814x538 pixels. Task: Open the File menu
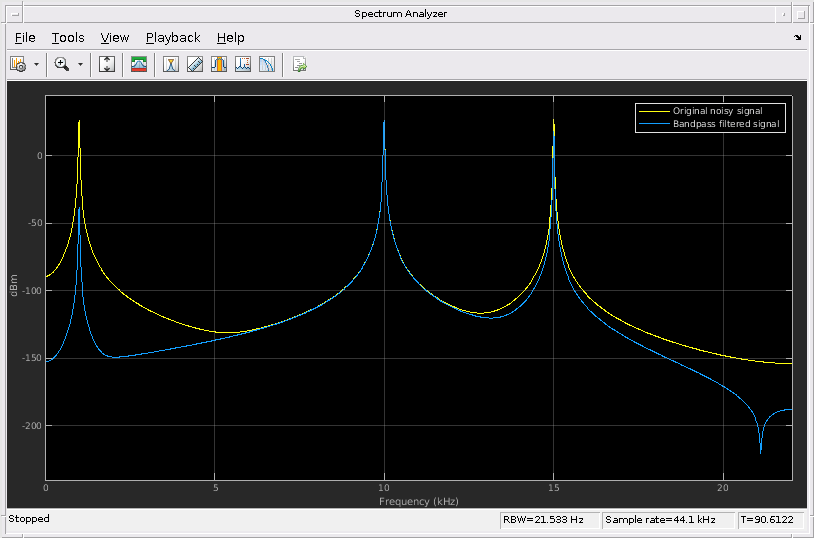pos(25,38)
